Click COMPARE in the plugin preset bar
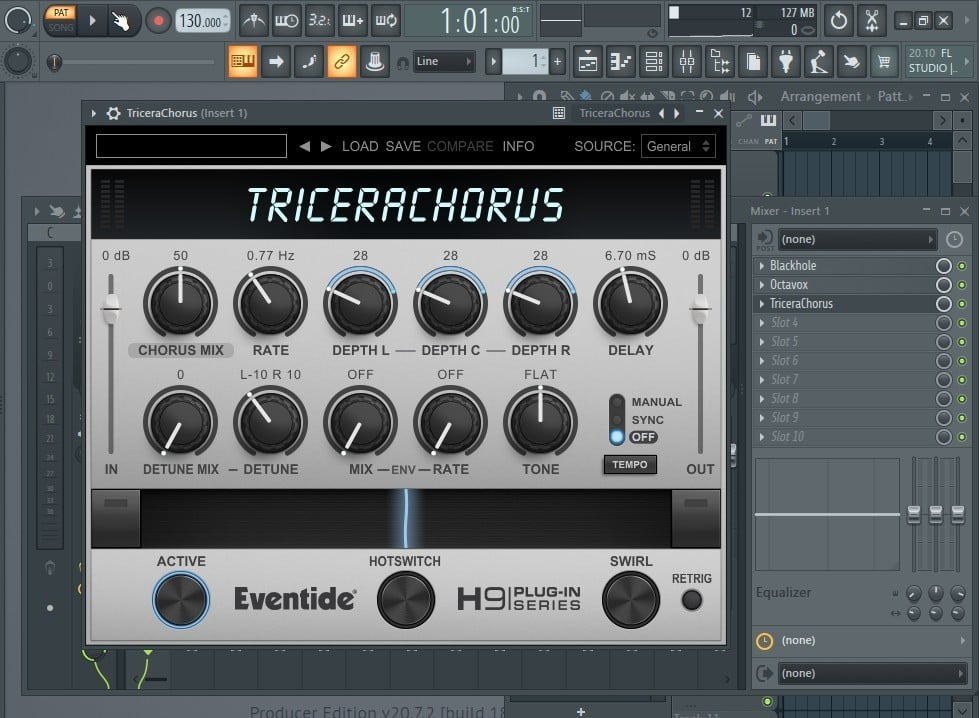979x718 pixels. (460, 146)
